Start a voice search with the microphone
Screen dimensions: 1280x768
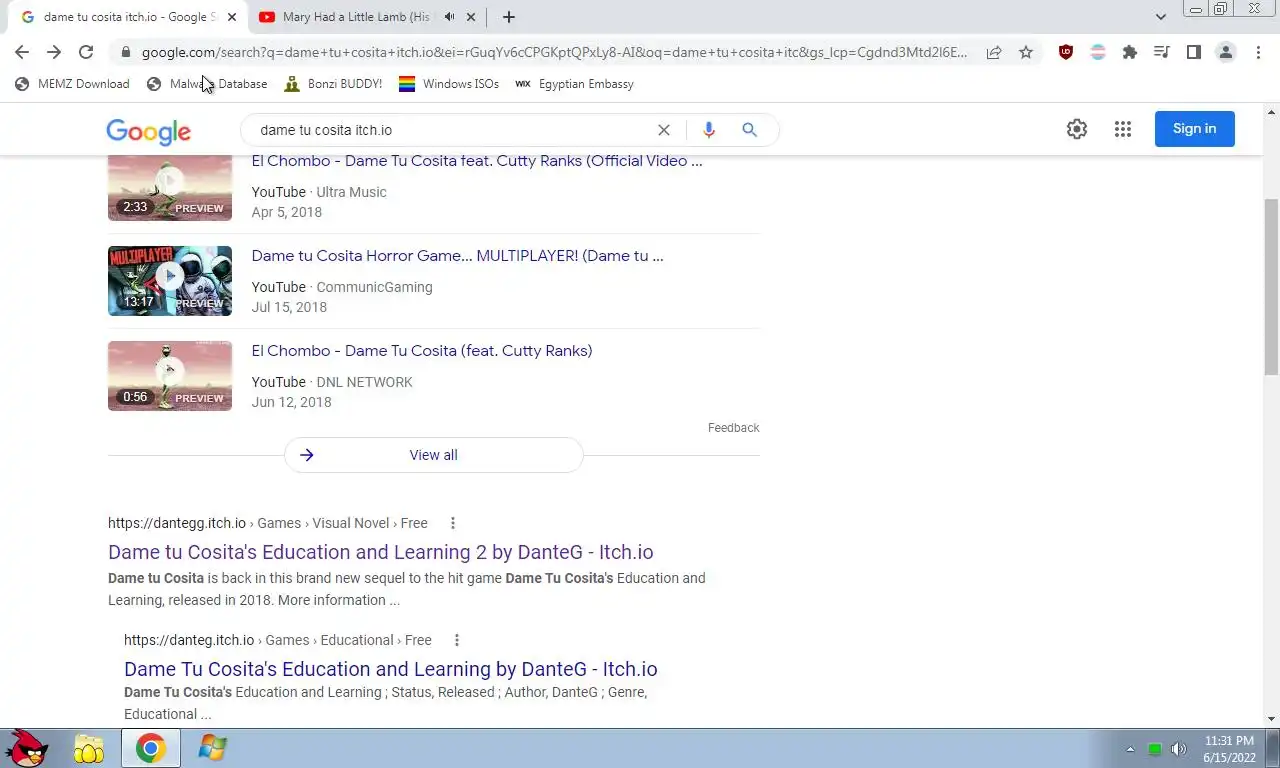[x=709, y=130]
